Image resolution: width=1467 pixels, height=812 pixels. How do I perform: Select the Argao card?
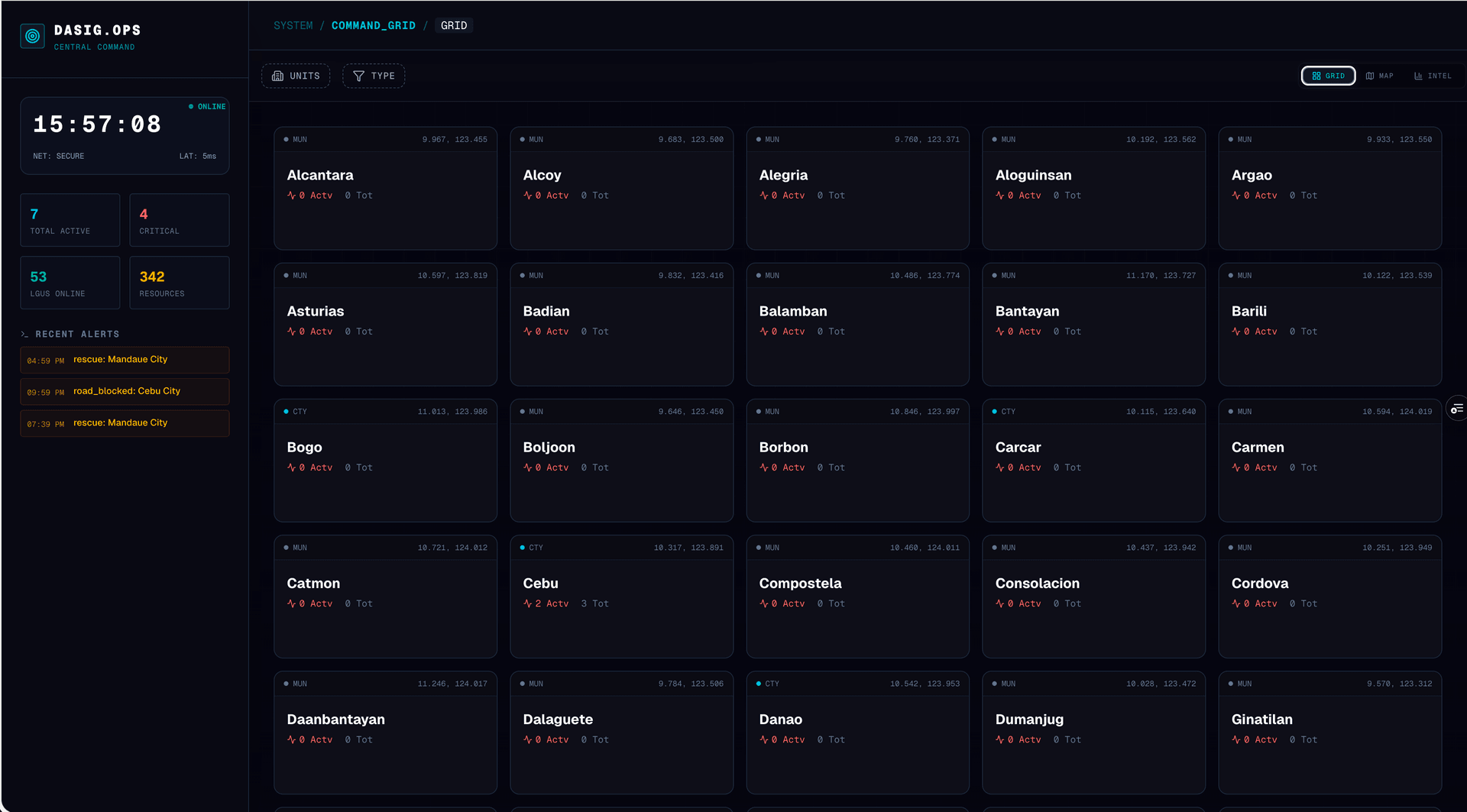click(1330, 189)
